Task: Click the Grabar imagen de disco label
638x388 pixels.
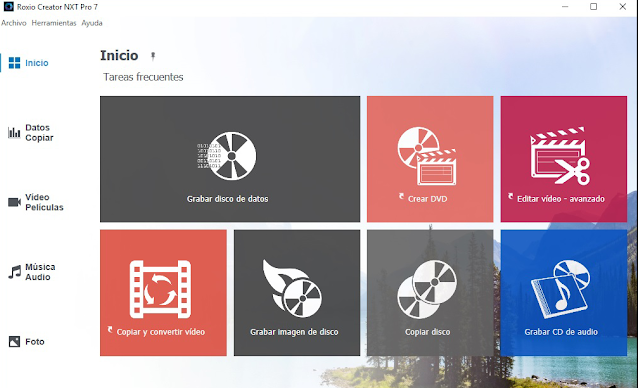Action: point(294,332)
